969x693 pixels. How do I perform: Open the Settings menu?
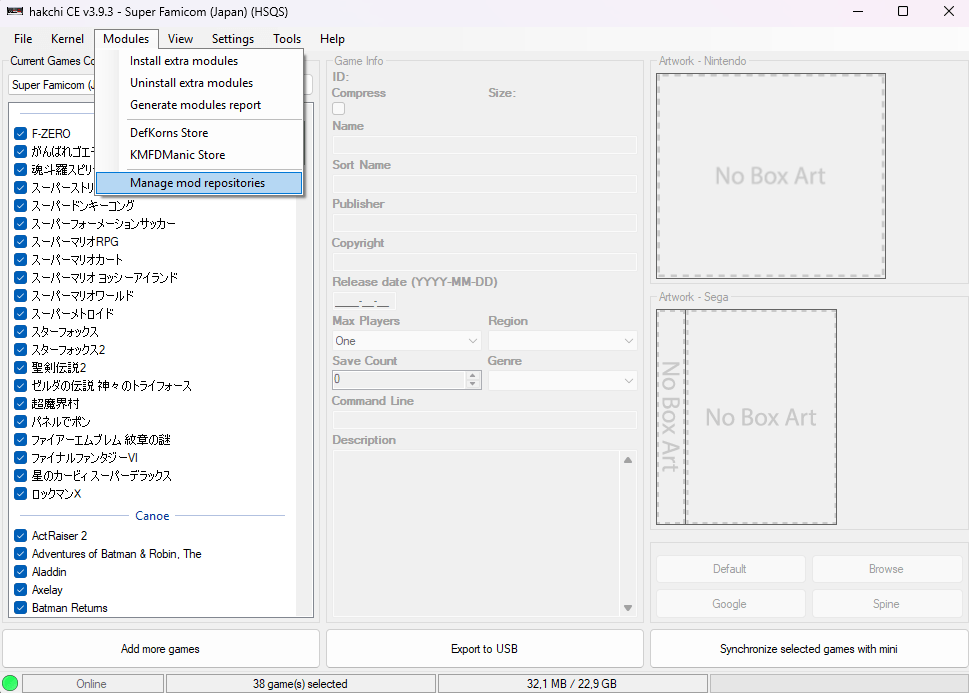(232, 38)
